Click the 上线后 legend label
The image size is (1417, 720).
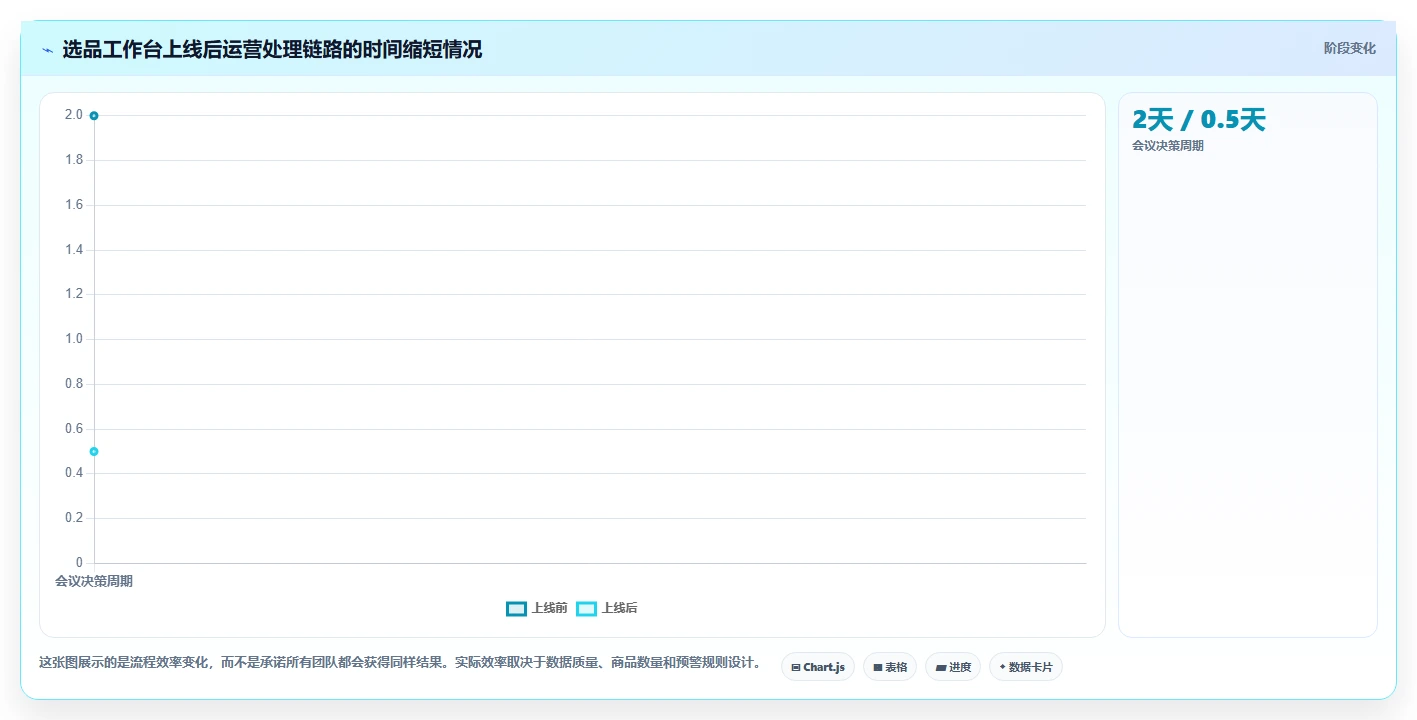(620, 608)
